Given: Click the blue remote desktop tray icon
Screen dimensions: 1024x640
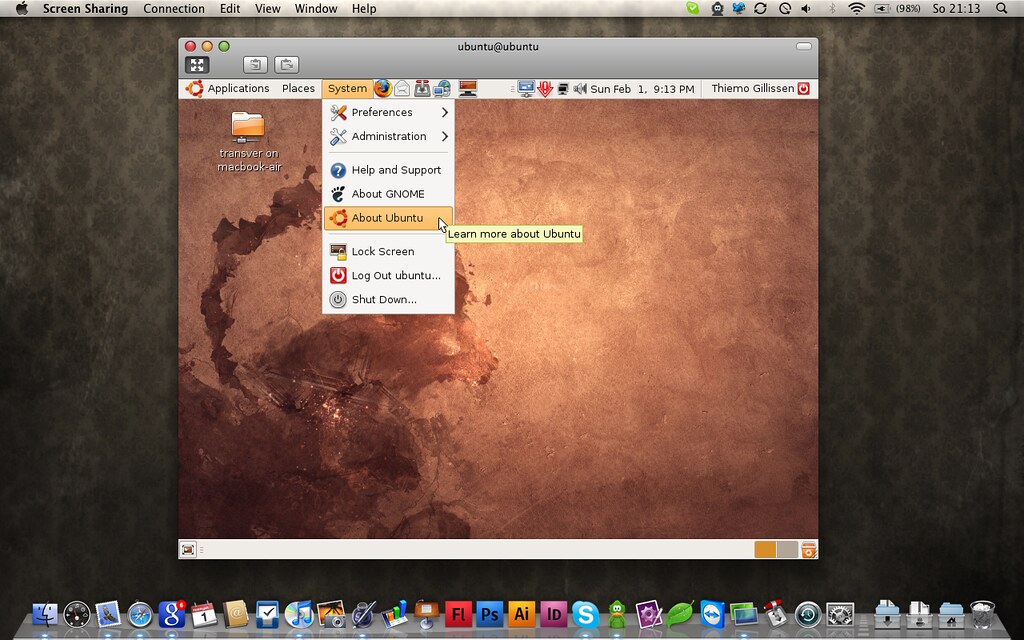Looking at the screenshot, I should point(526,88).
